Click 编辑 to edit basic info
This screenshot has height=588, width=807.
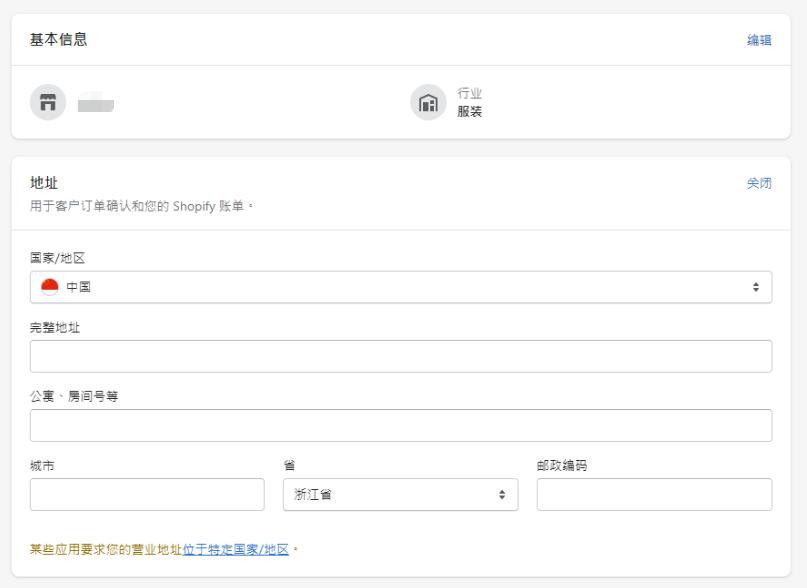[759, 40]
